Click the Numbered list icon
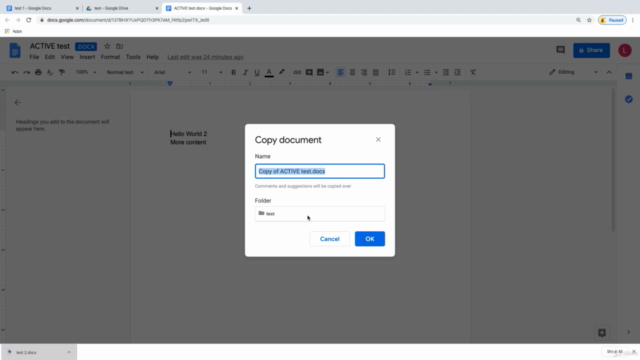This screenshot has width=640, height=360. click(x=408, y=72)
